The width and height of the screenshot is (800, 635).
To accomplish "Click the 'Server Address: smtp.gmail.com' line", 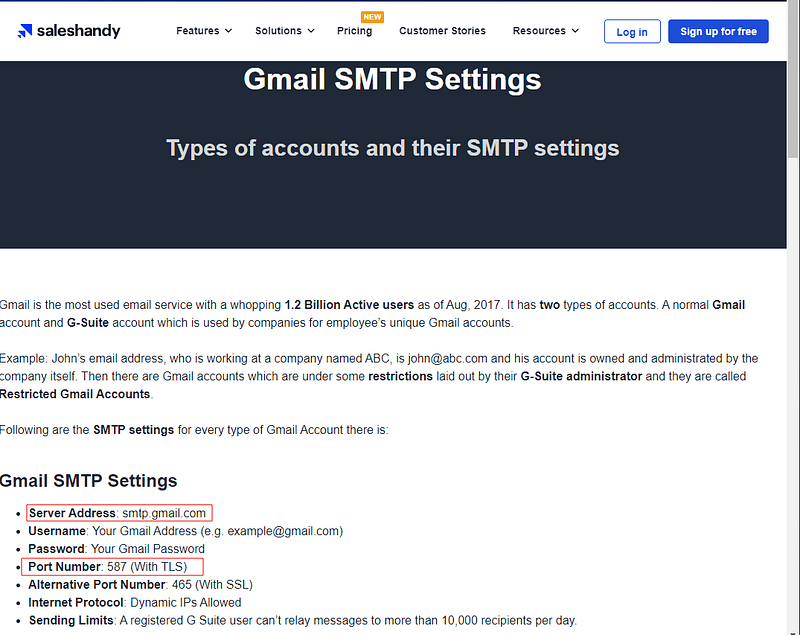I will point(119,513).
